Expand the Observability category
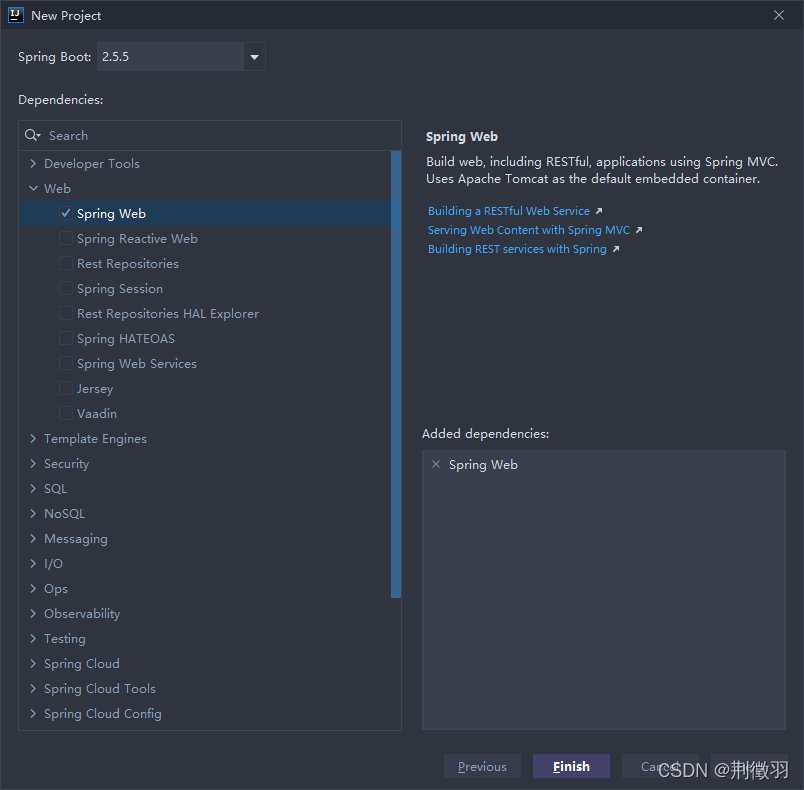This screenshot has height=790, width=804. click(x=33, y=613)
